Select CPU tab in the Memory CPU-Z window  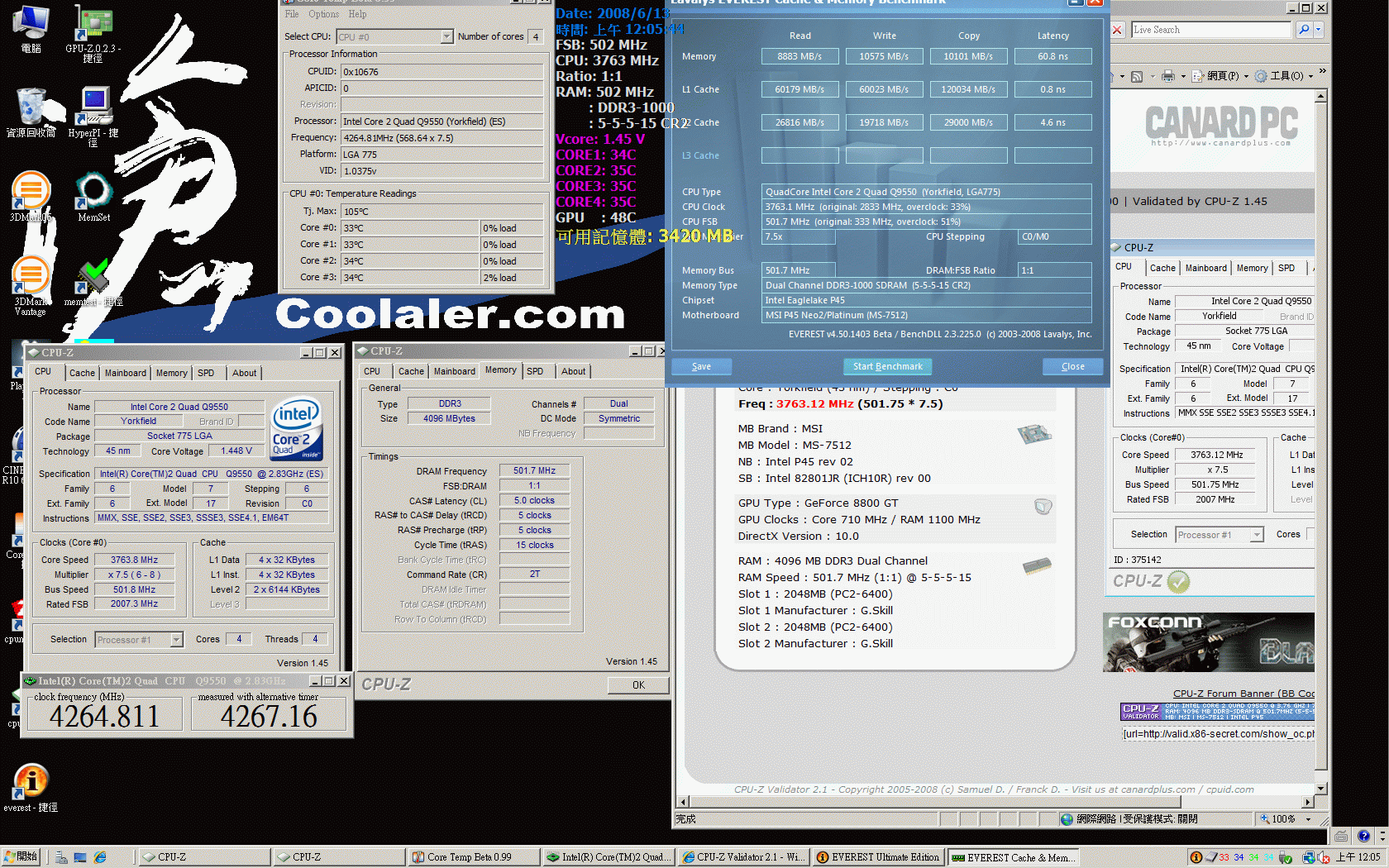372,371
